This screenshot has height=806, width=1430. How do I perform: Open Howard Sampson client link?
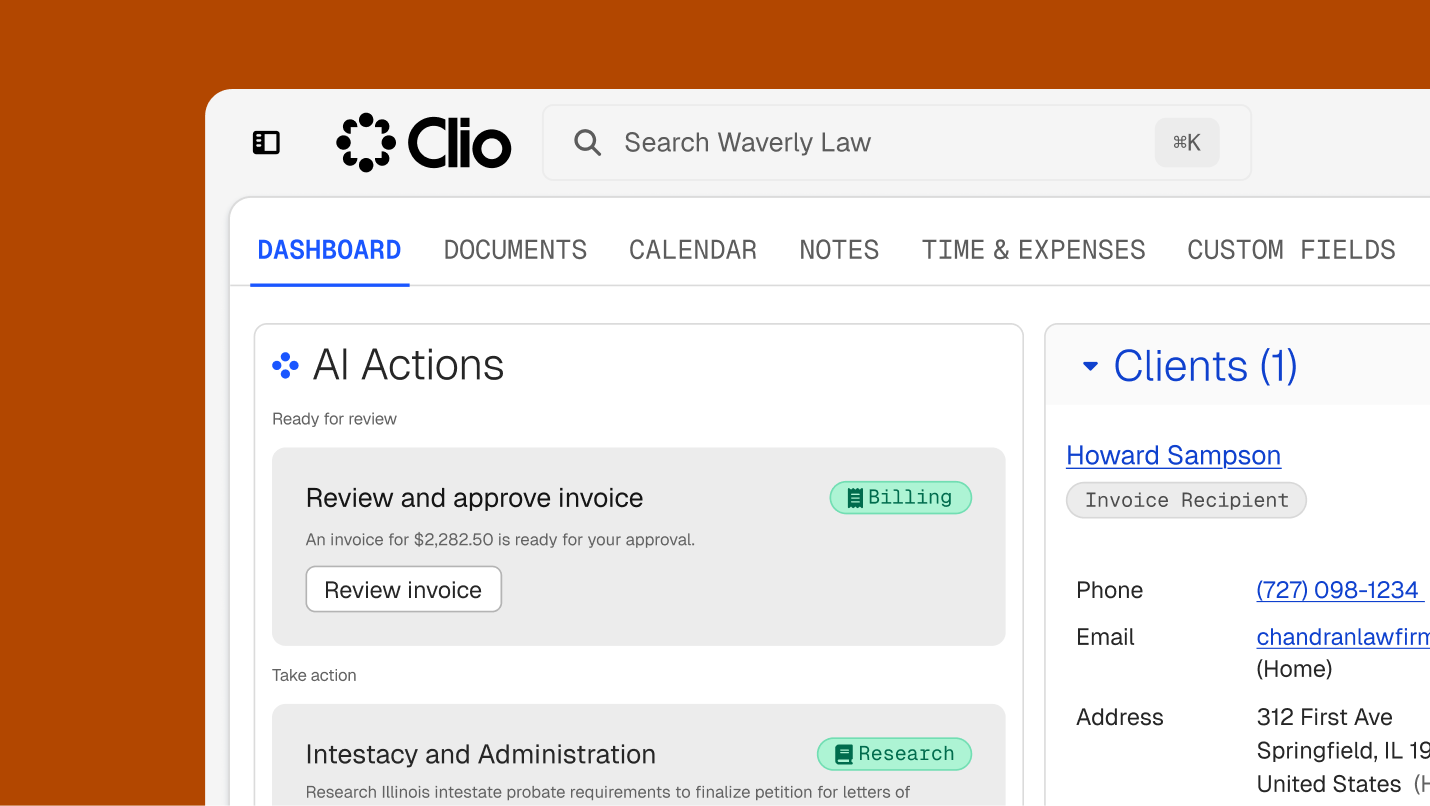[x=1173, y=456]
